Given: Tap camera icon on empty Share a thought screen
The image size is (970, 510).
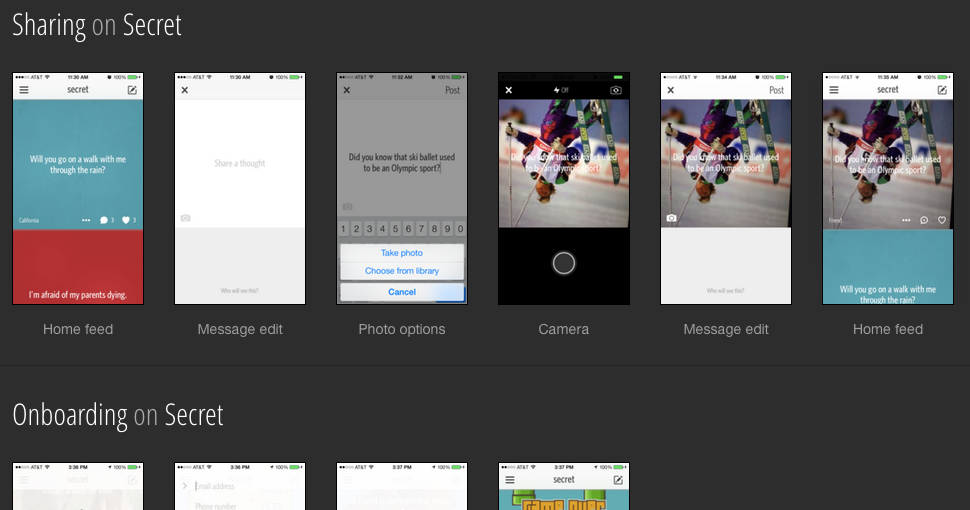Looking at the screenshot, I should coord(186,218).
